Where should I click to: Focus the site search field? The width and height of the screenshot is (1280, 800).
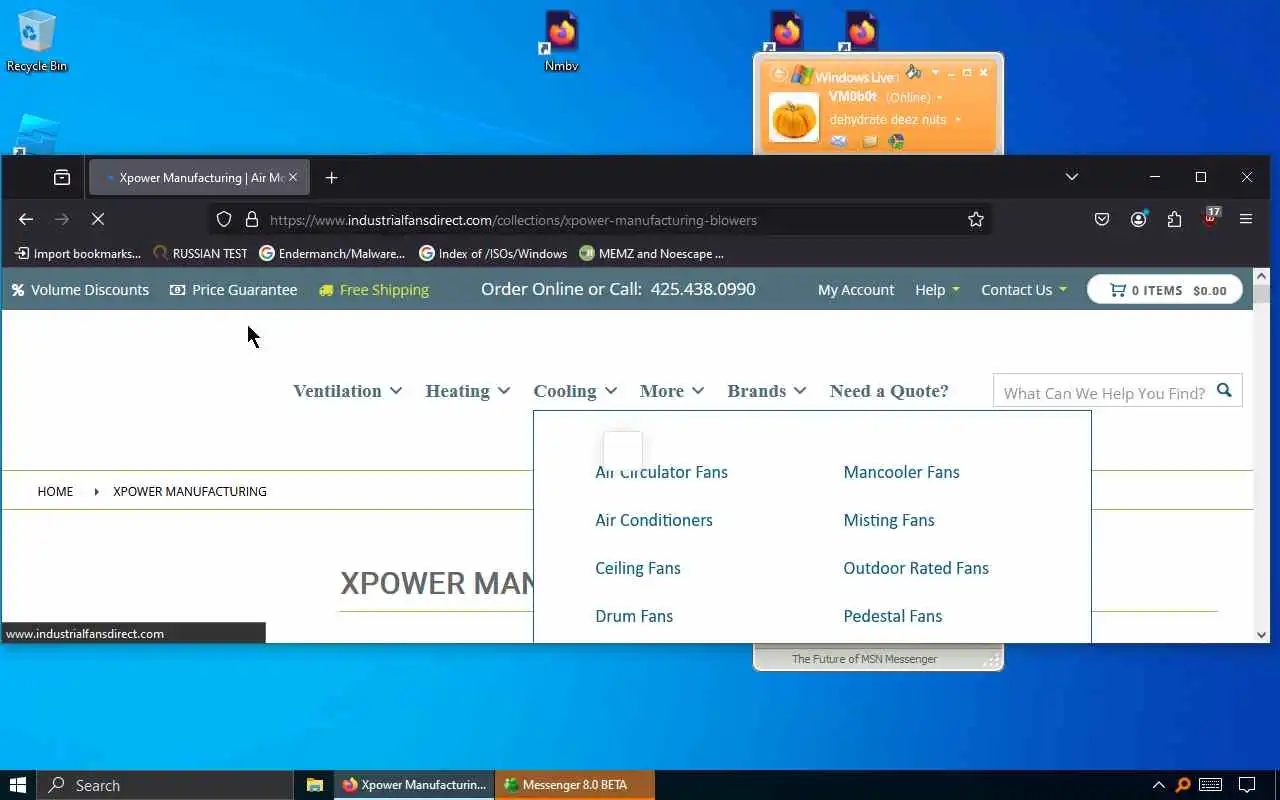click(x=1104, y=391)
